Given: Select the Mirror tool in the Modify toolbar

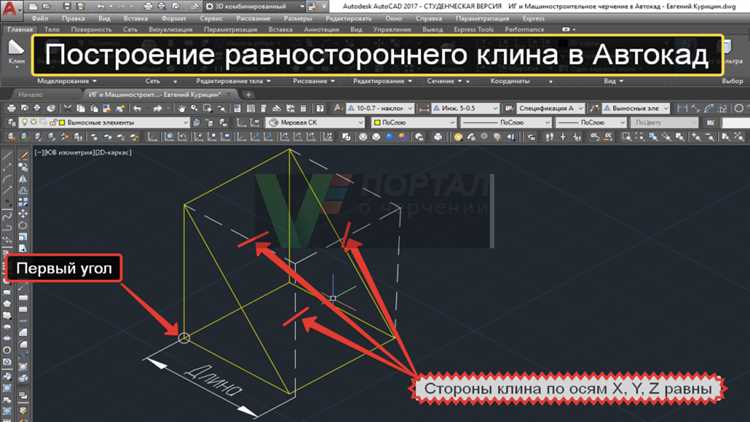Looking at the screenshot, I should [x=23, y=179].
